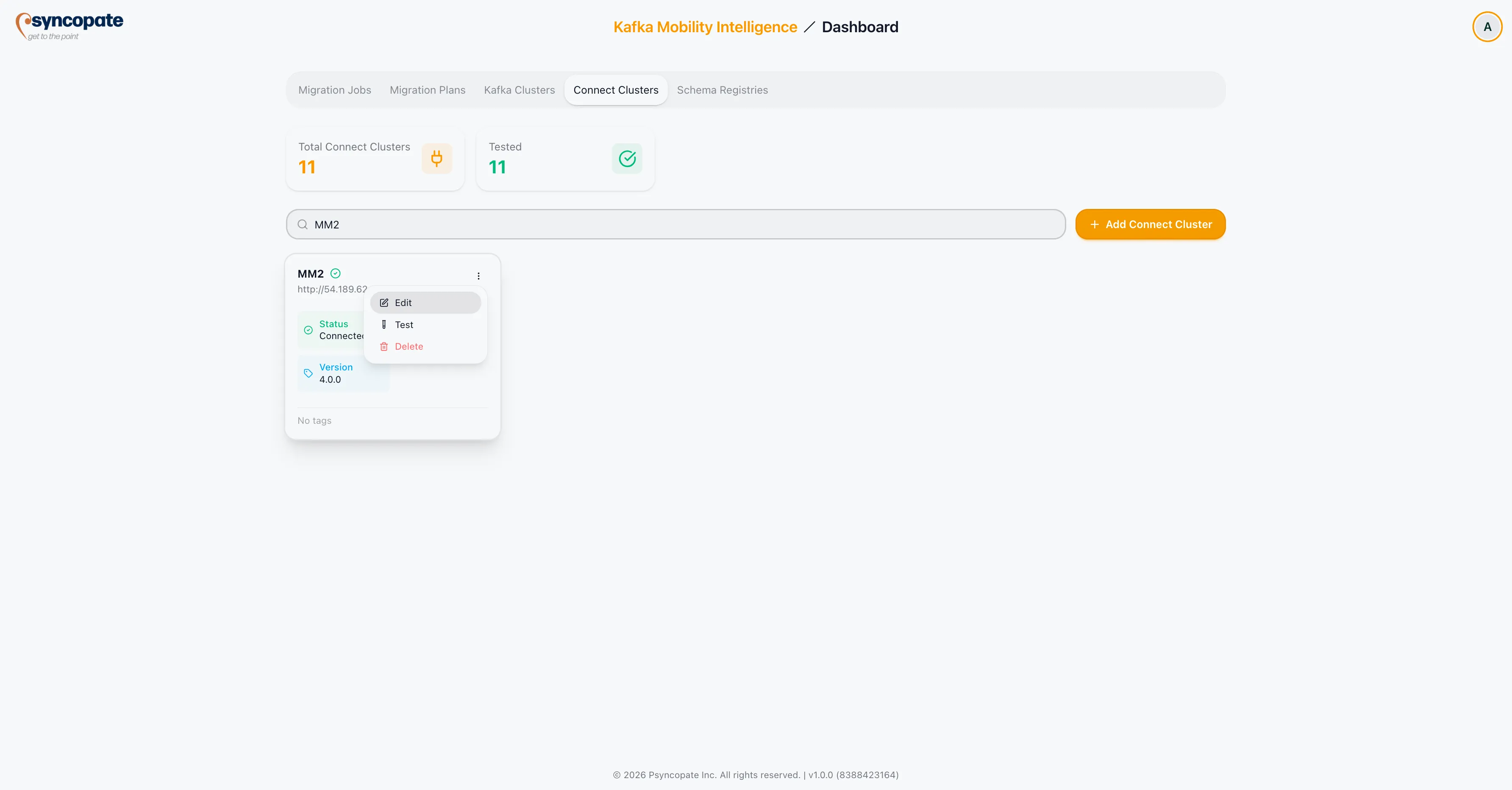Click the Syncopate logo

[69, 26]
